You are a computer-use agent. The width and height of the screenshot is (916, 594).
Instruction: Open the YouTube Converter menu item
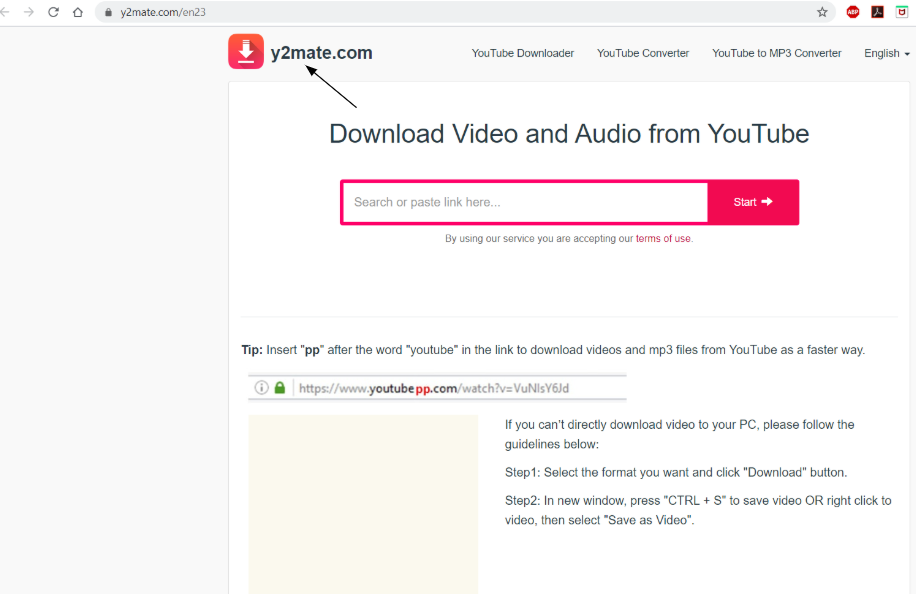pyautogui.click(x=643, y=53)
